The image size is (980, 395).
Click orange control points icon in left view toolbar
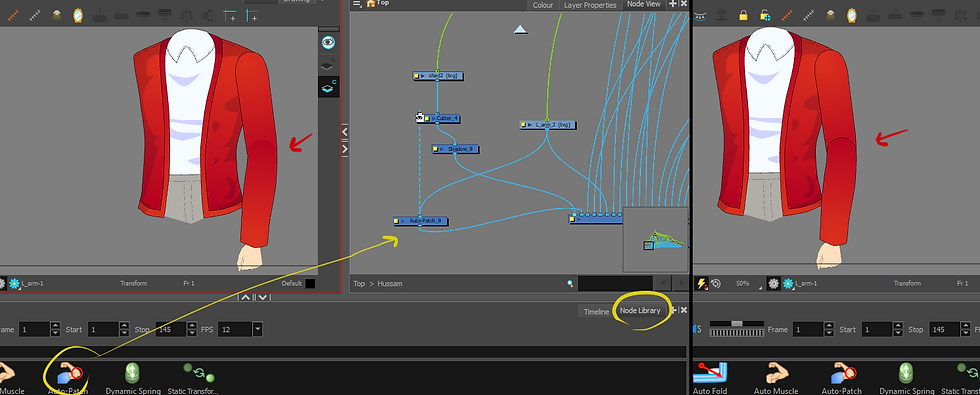(x=13, y=16)
